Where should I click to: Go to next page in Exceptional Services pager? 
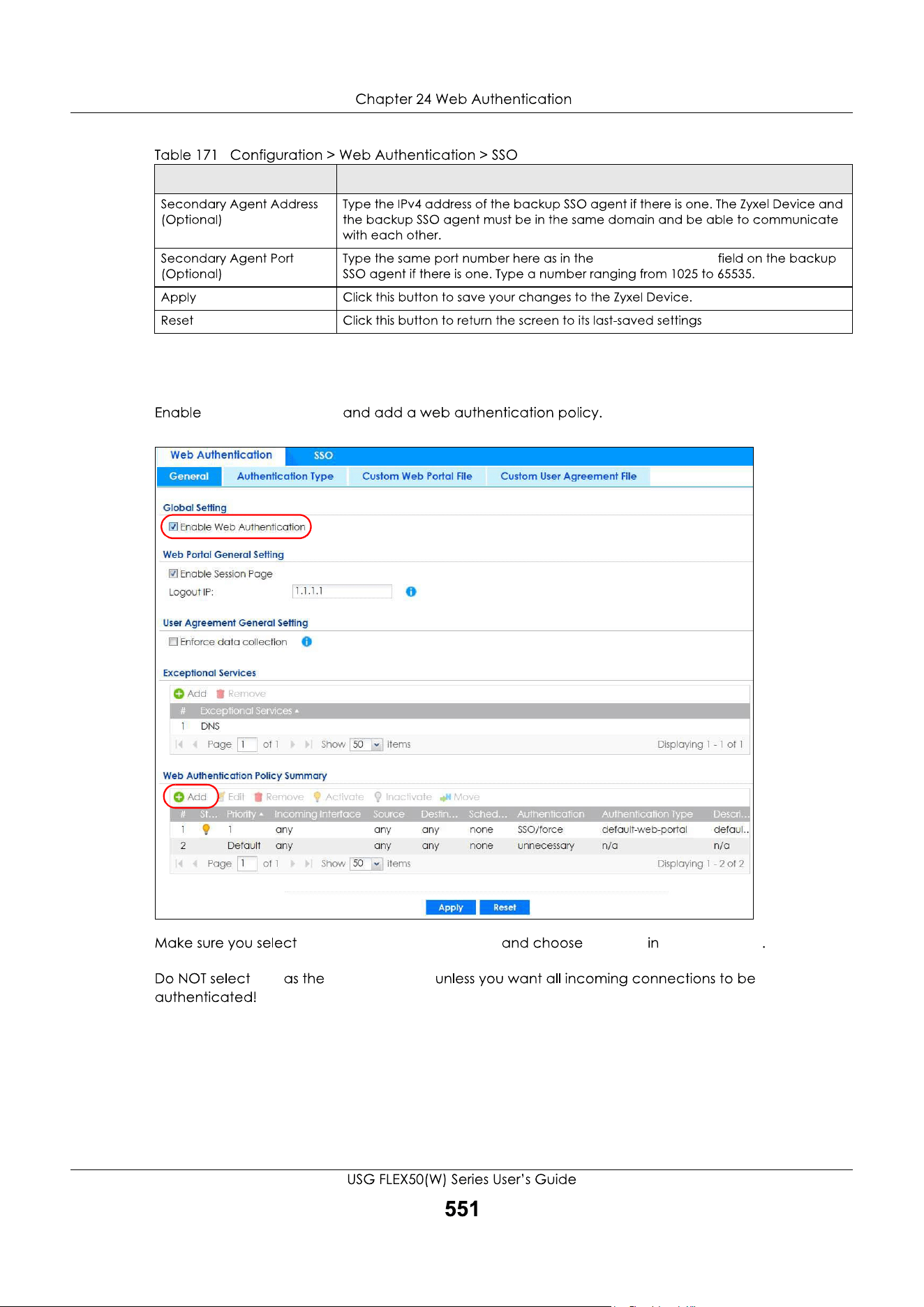click(x=292, y=744)
